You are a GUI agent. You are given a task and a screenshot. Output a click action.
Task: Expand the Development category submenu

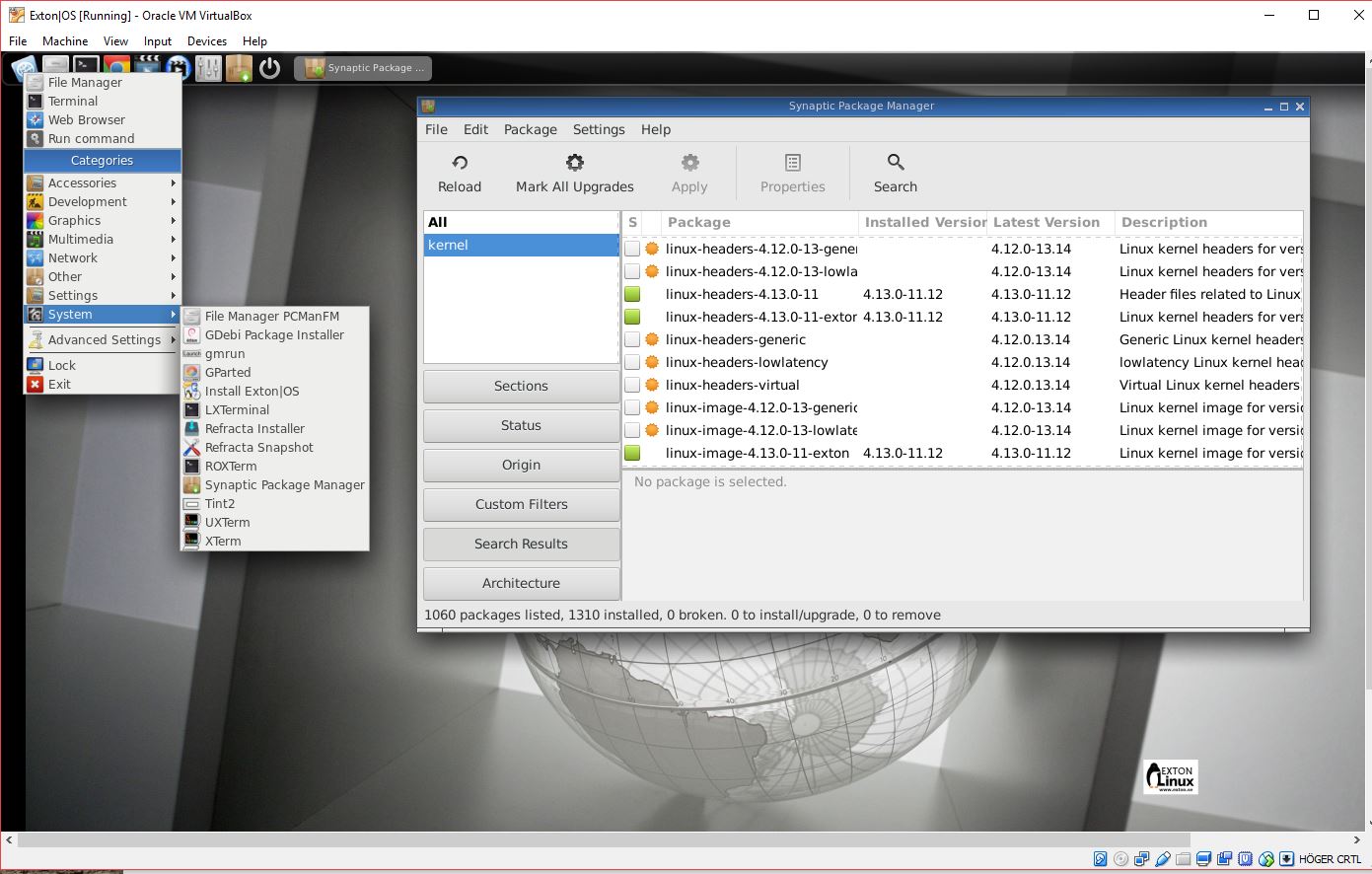(103, 201)
